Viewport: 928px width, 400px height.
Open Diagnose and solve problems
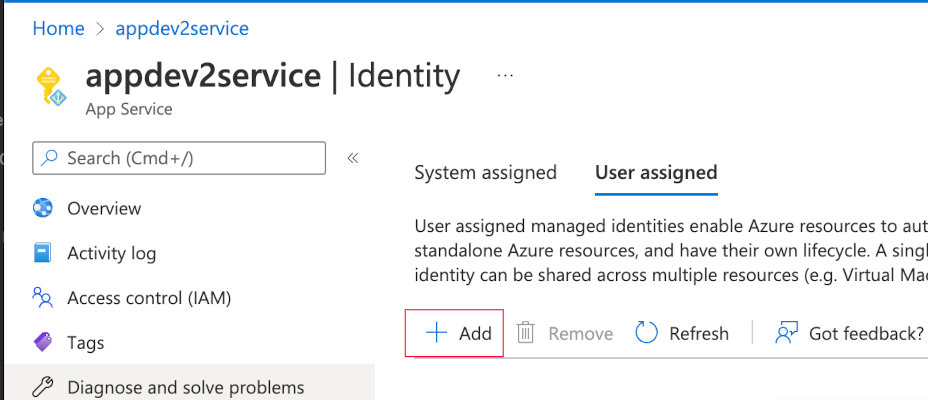pos(186,387)
